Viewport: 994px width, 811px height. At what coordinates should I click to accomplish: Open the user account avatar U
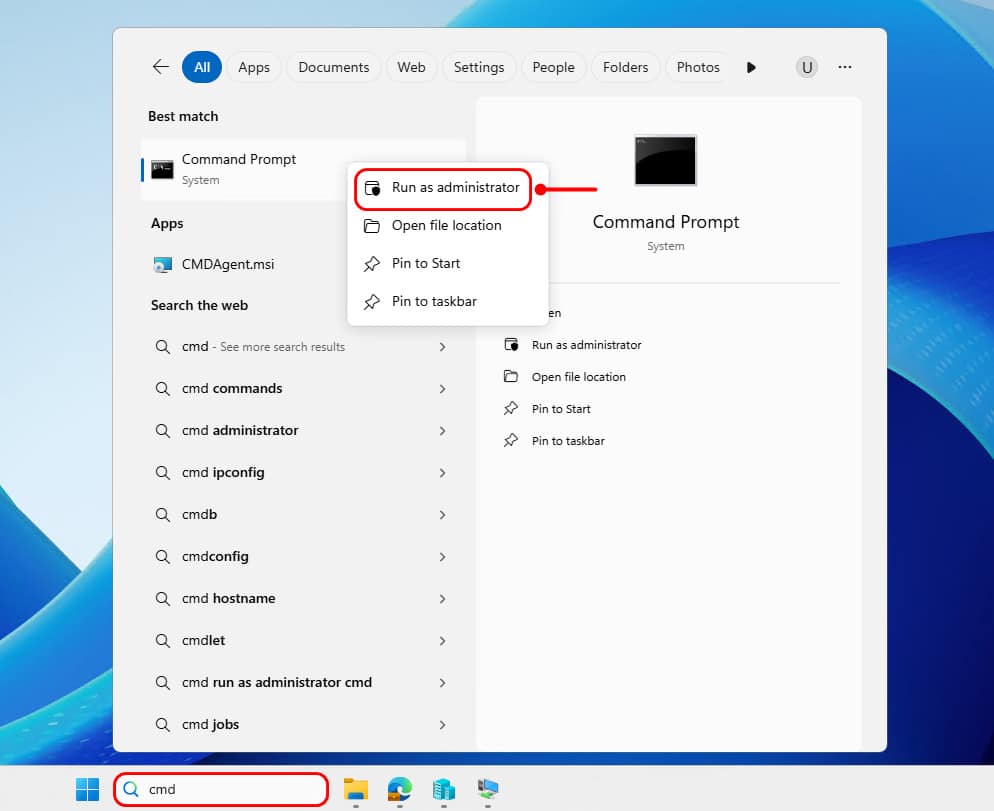click(x=806, y=67)
